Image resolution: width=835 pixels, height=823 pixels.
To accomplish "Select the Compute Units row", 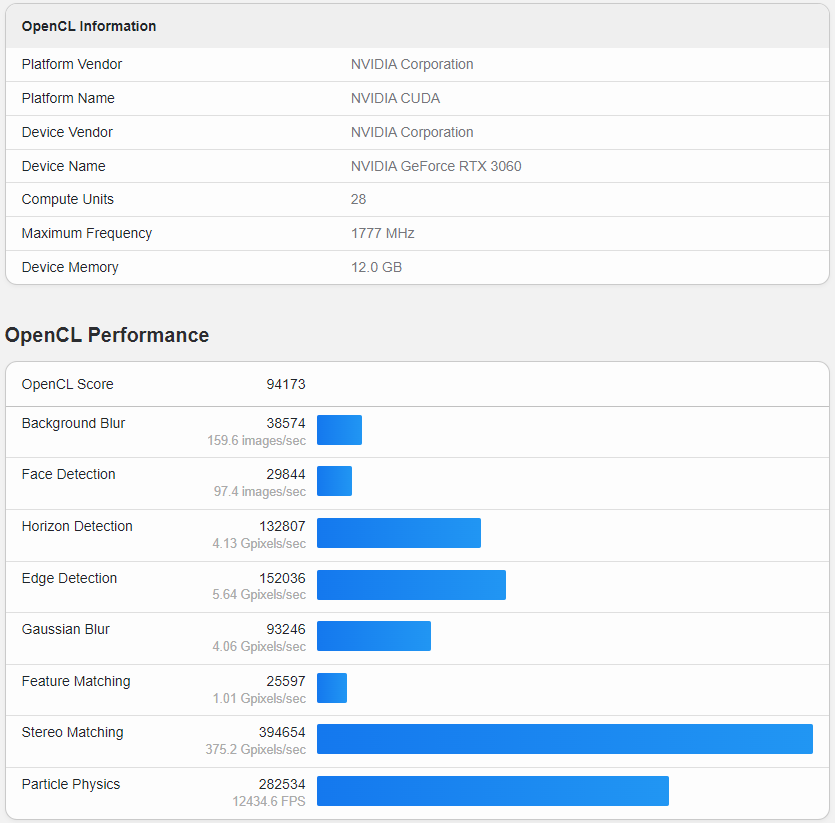I will (67, 199).
